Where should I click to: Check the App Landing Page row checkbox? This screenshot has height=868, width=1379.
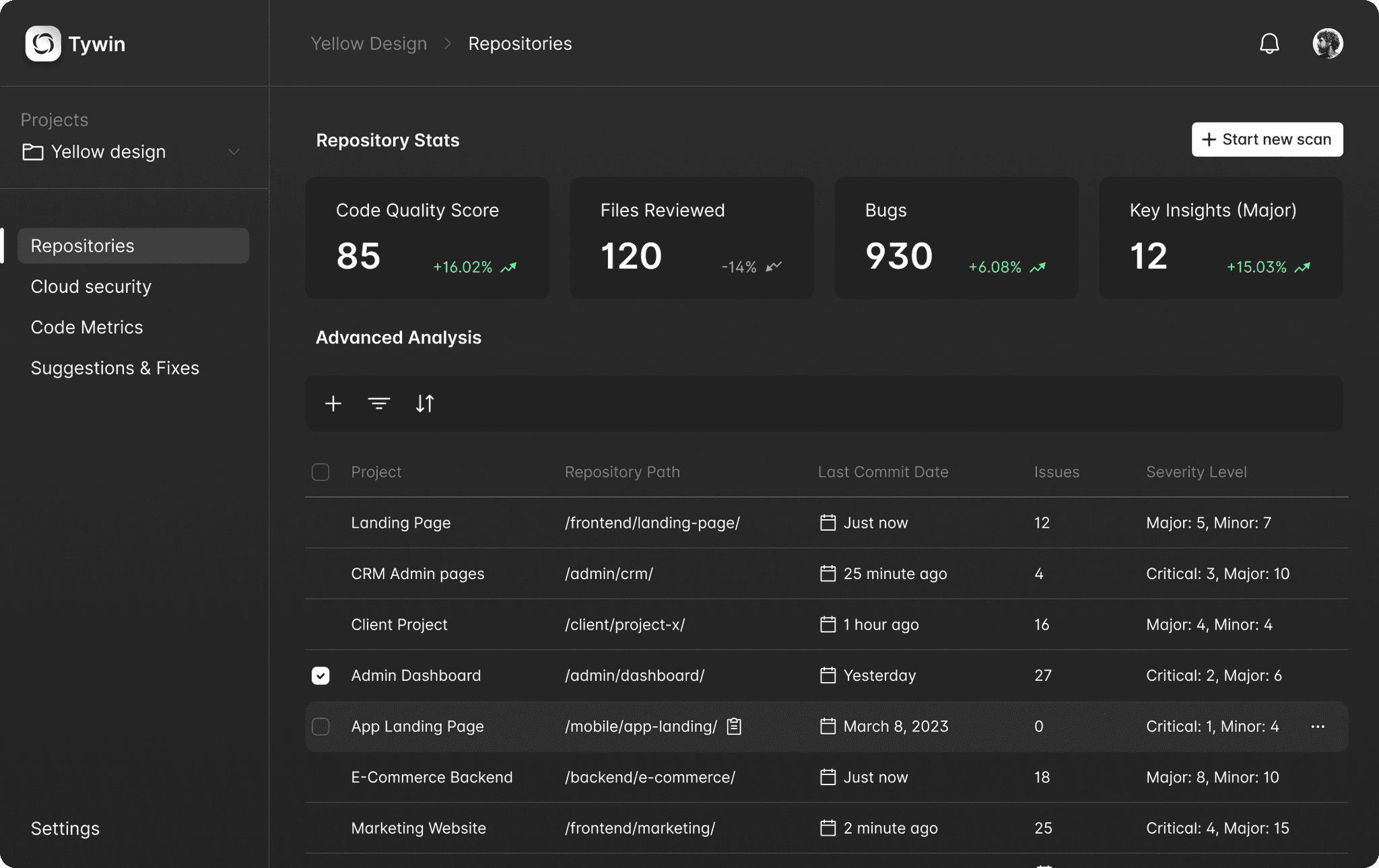[x=321, y=727]
